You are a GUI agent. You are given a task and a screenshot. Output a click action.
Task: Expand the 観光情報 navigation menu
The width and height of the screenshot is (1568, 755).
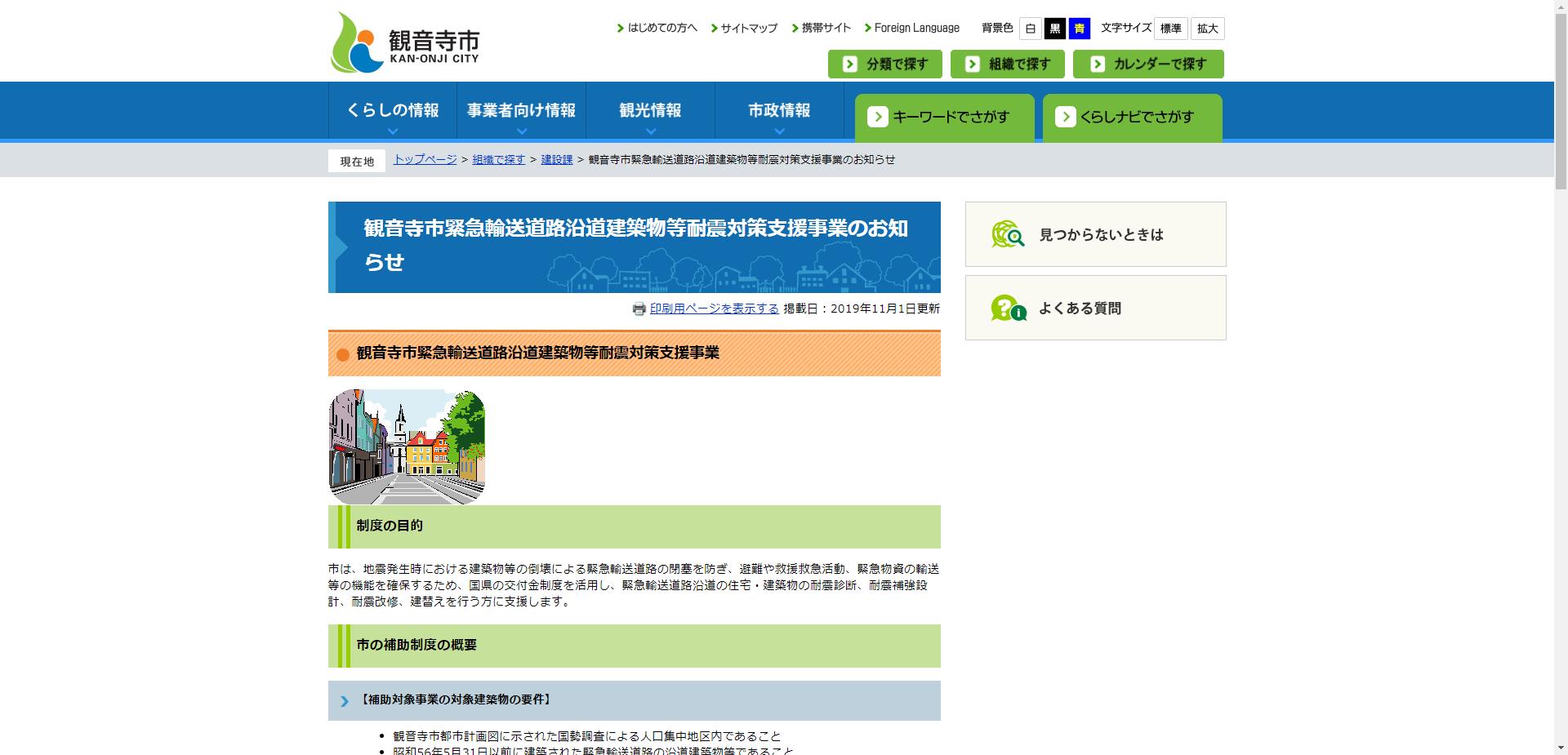coord(650,110)
